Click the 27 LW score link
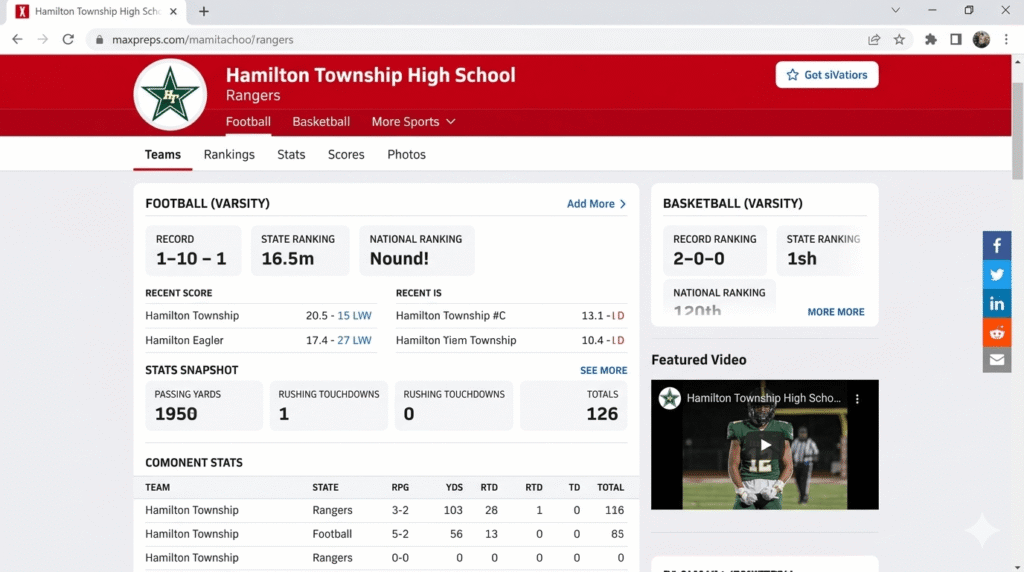1024x572 pixels. click(x=354, y=340)
